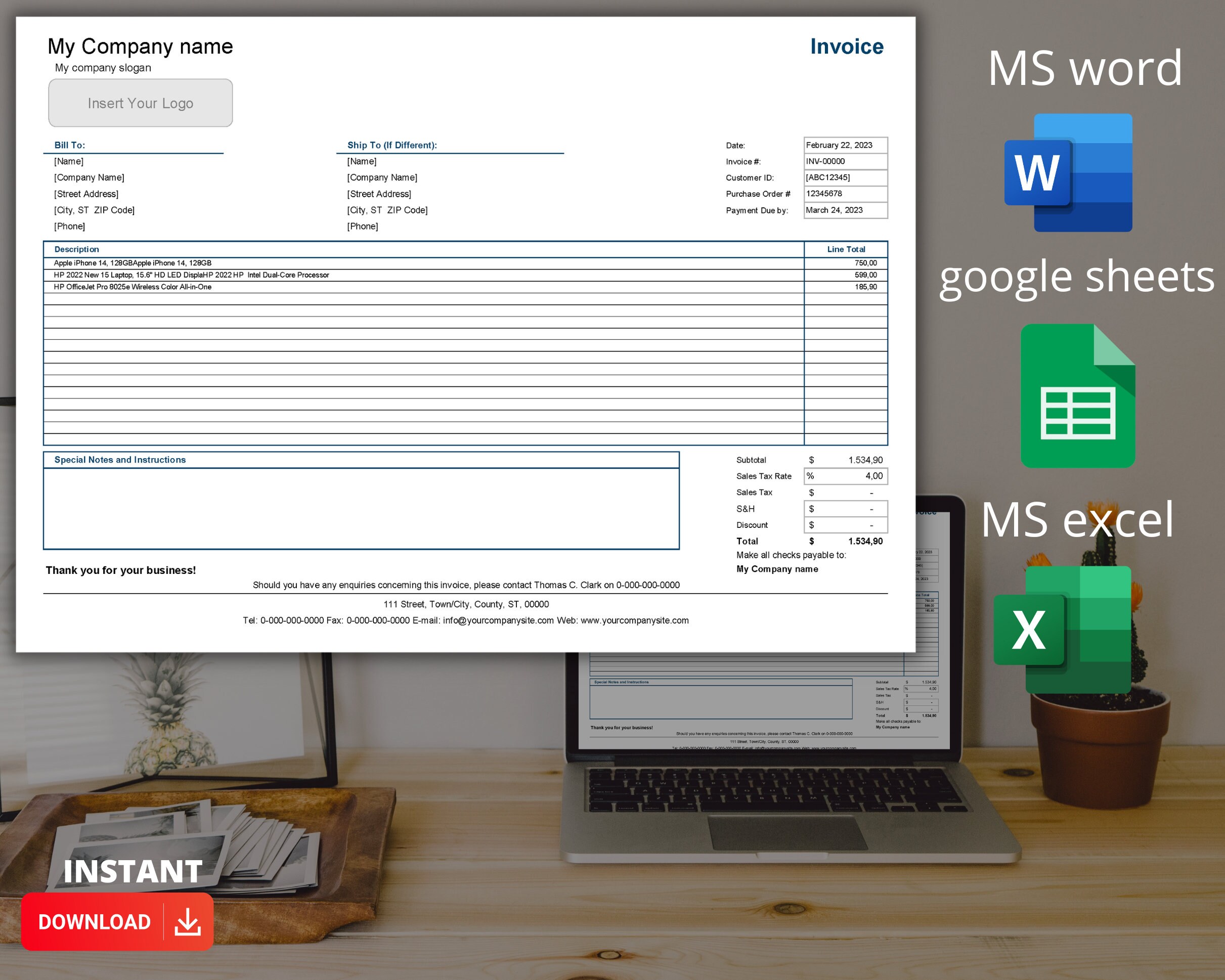Click the S&H value field
Viewport: 1225px width, 980px height.
[x=845, y=509]
